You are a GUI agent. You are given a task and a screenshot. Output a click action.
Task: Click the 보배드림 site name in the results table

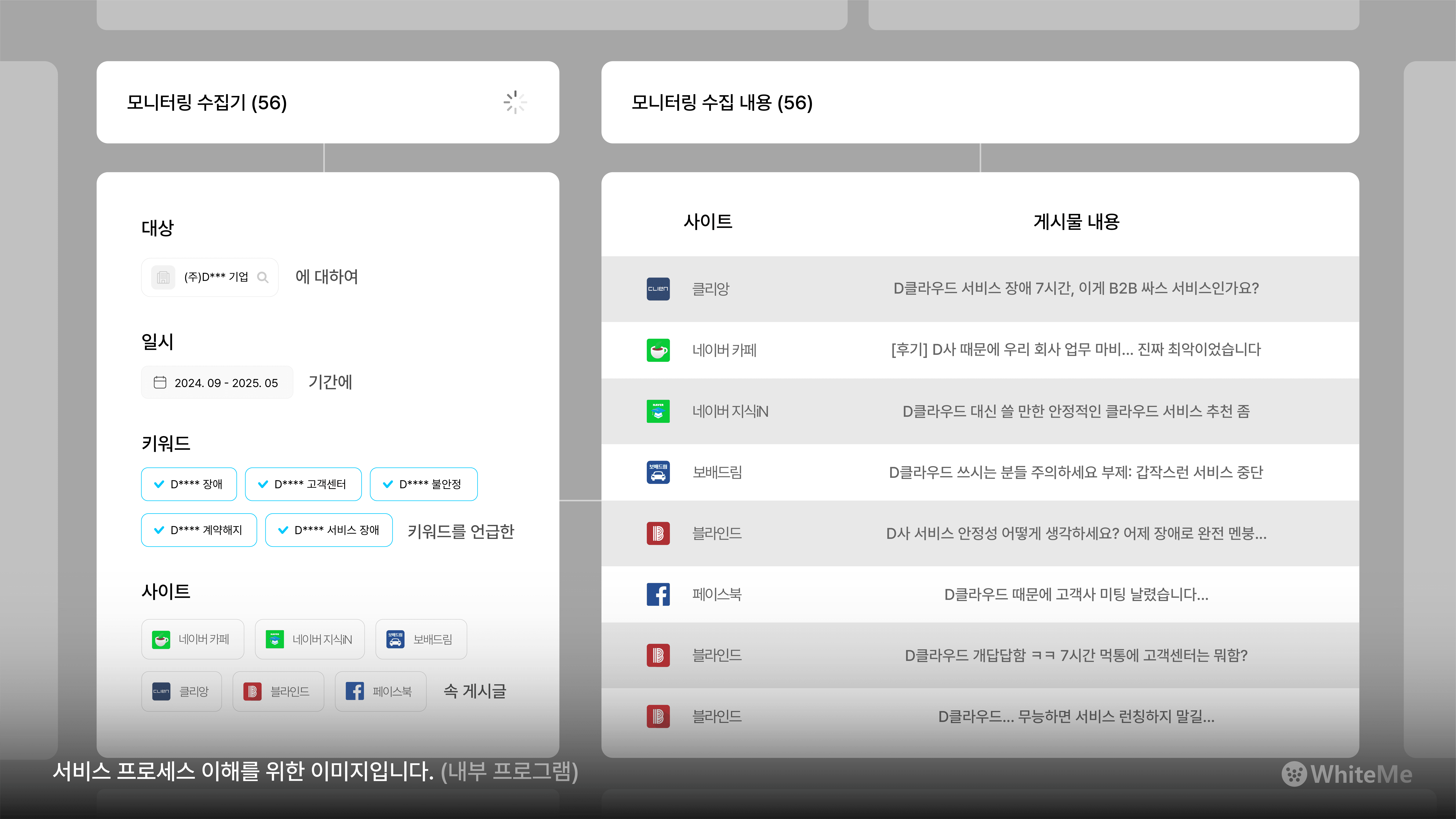tap(717, 473)
